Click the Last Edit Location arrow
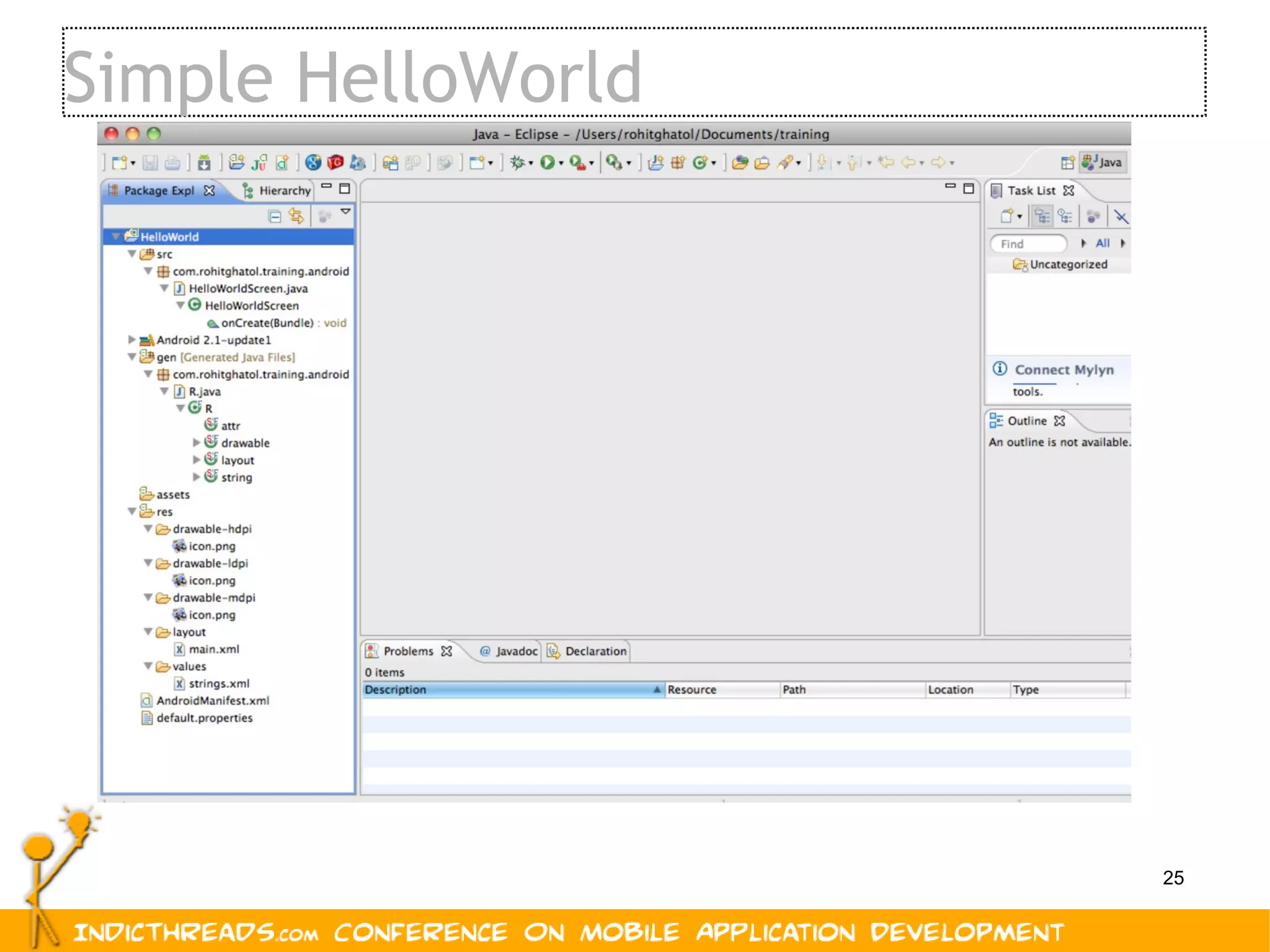Viewport: 1270px width, 952px height. [886, 162]
